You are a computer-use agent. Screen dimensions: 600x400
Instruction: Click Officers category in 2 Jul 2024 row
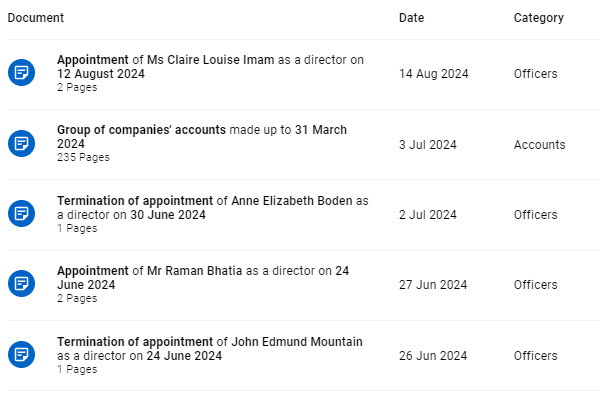point(535,215)
